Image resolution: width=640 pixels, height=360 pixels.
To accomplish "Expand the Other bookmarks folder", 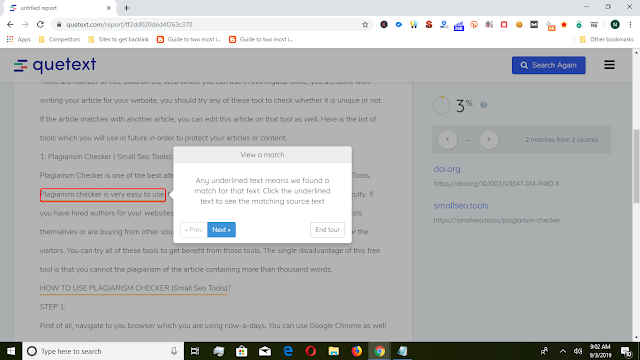I will [606, 40].
